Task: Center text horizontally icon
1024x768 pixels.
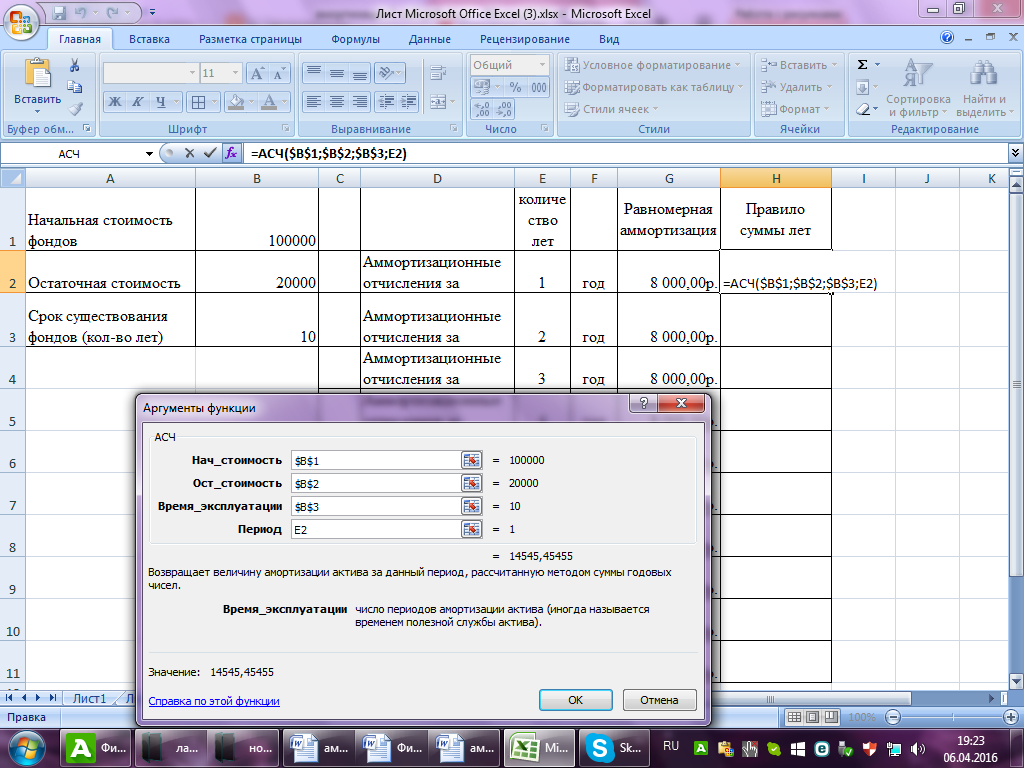Action: pos(337,102)
